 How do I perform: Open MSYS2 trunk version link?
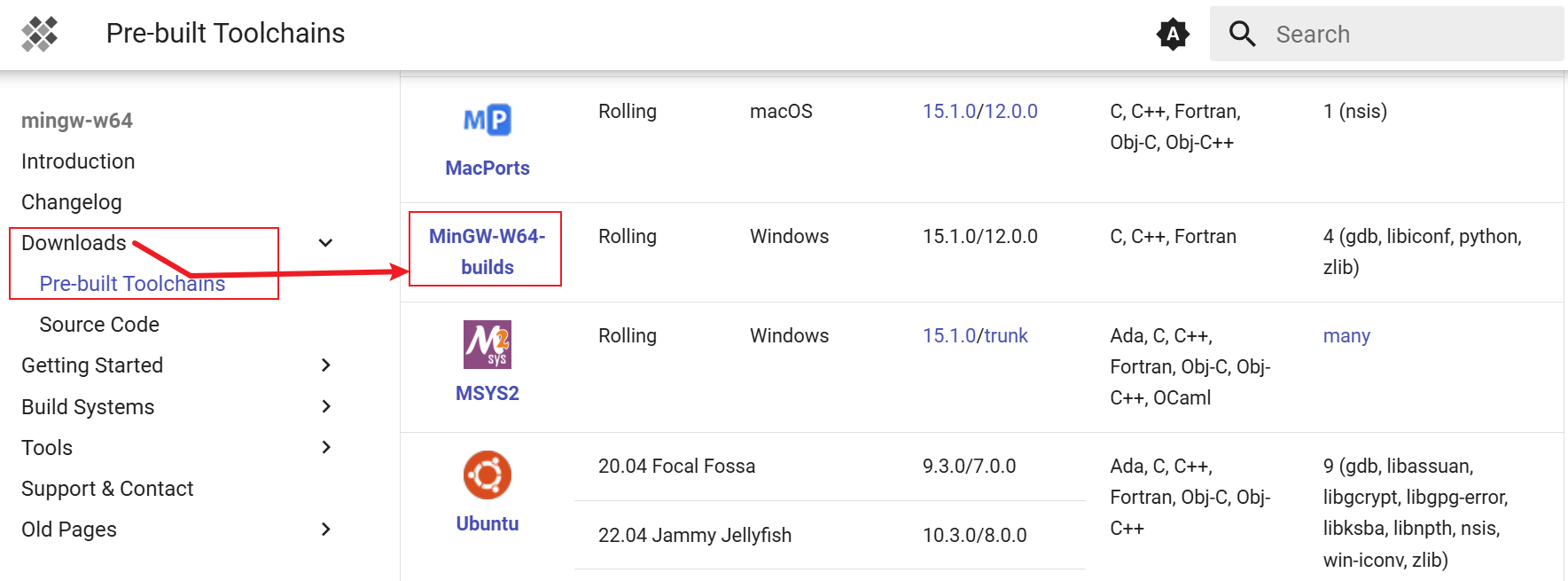(1006, 335)
